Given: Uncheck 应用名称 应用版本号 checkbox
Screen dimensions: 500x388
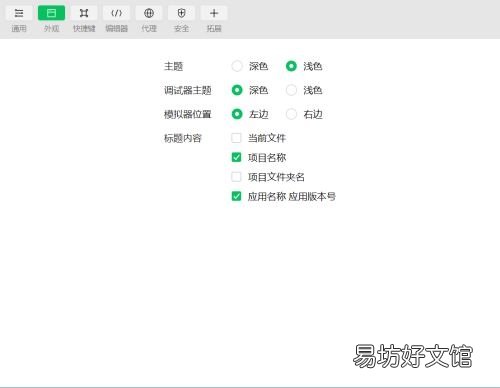Looking at the screenshot, I should click(236, 196).
